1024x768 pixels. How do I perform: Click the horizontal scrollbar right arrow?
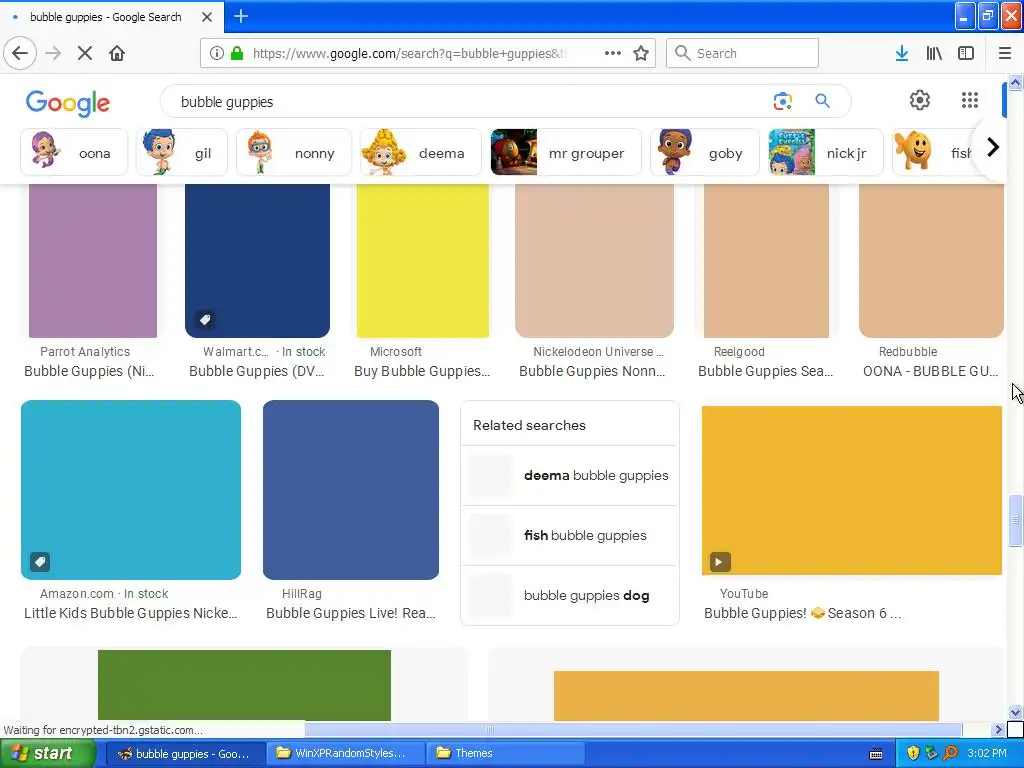[997, 729]
